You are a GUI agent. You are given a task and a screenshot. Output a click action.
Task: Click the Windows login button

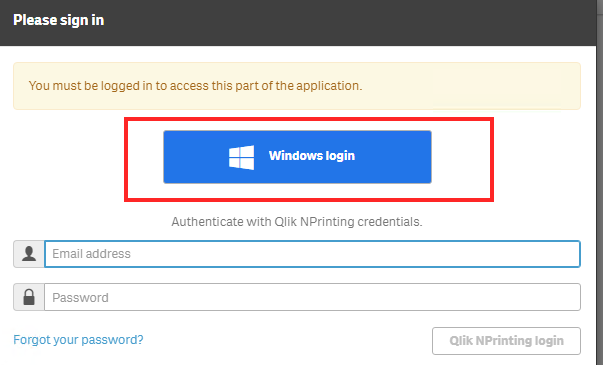point(297,157)
